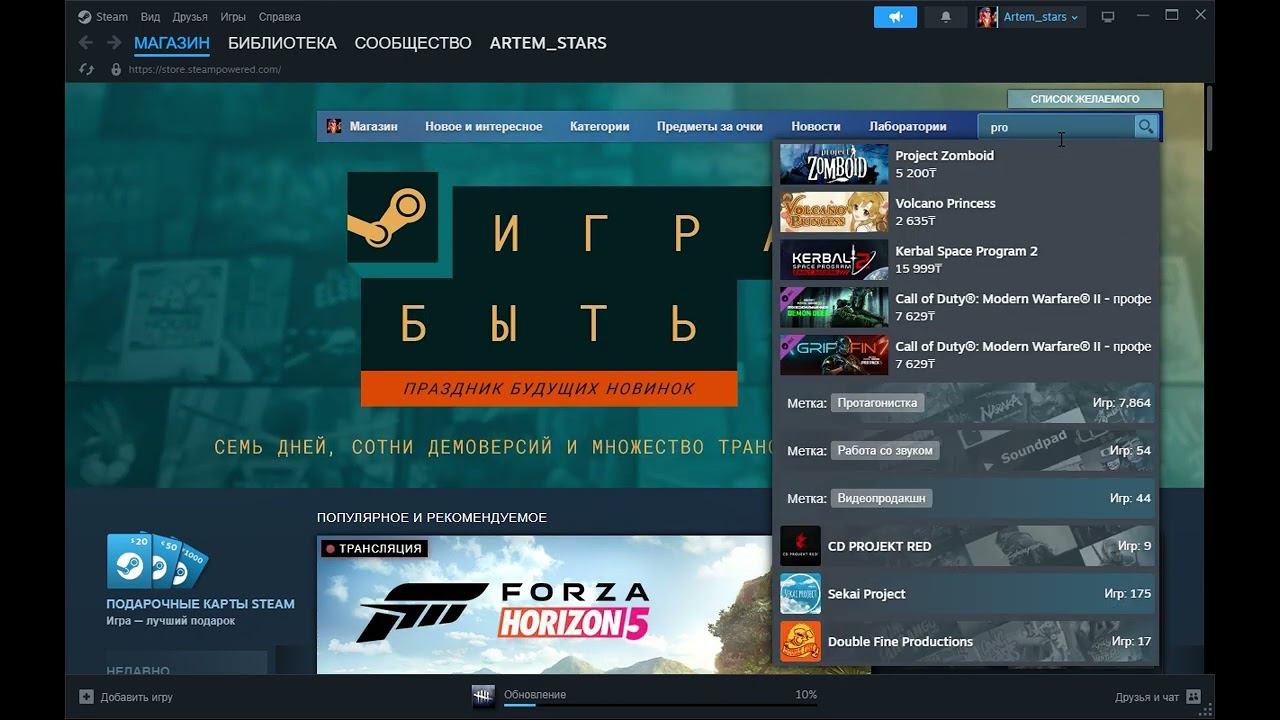
Task: Click the store avatar icon beside Магазин
Action: pyautogui.click(x=334, y=126)
